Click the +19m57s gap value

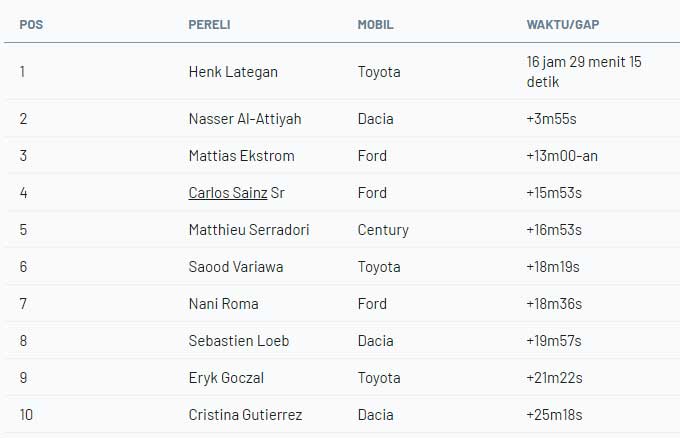(553, 341)
